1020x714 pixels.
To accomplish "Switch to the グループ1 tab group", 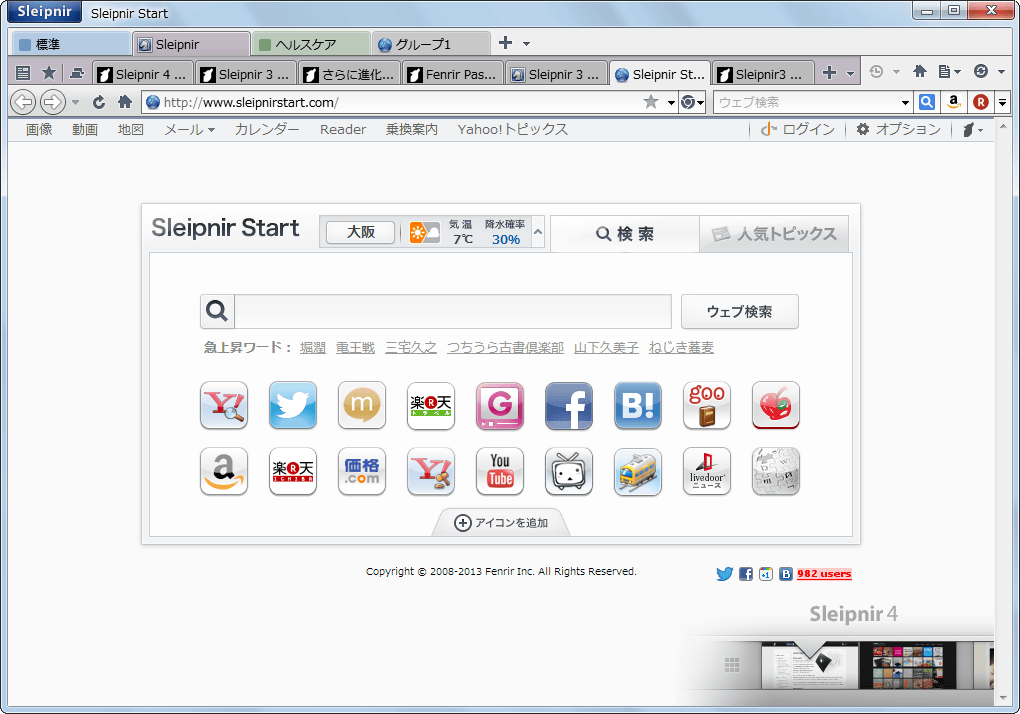I will 431,44.
